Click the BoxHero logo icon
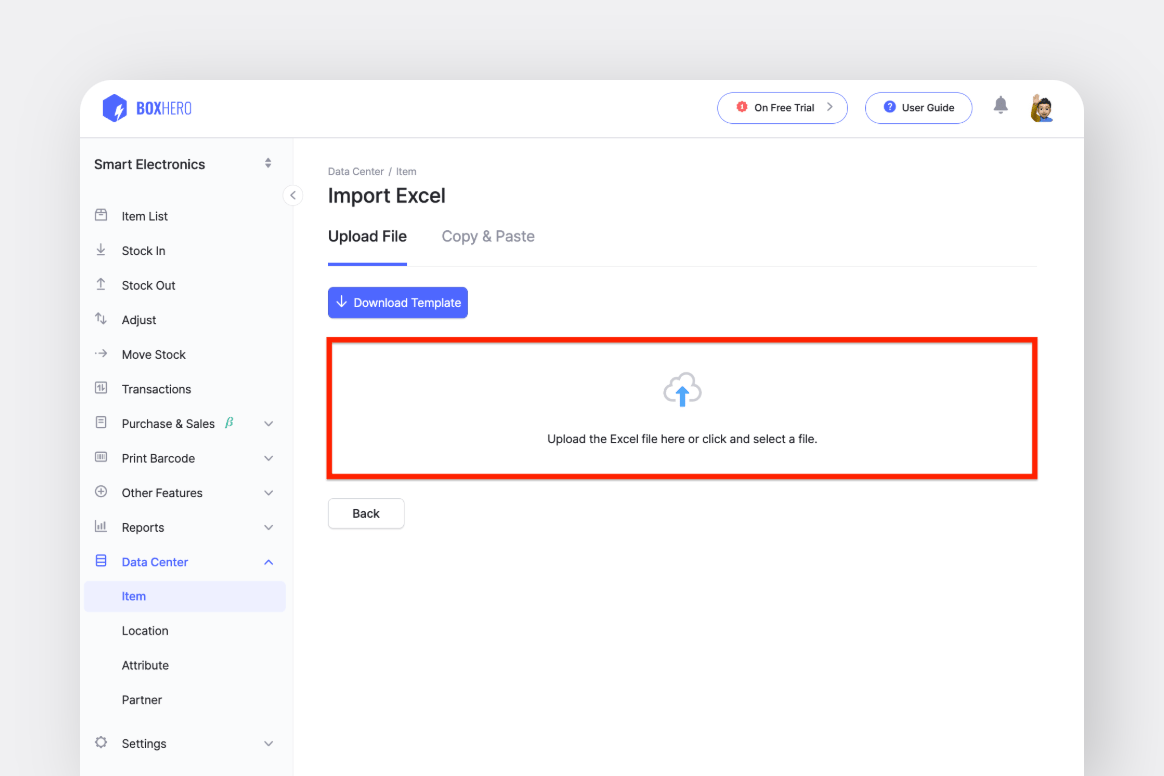Screen dimensions: 1164x776 (x=115, y=108)
